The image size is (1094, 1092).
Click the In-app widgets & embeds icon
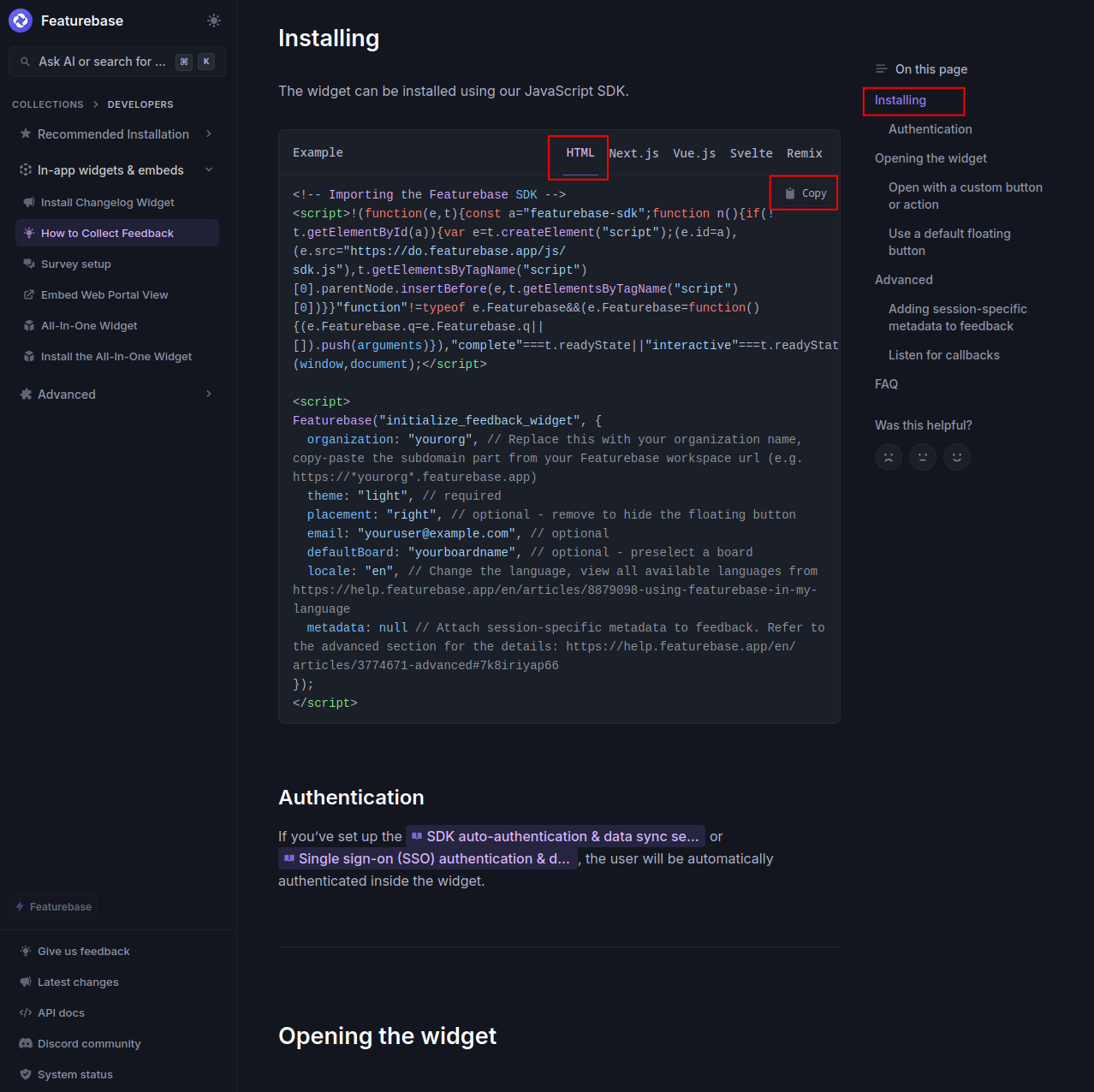click(x=26, y=170)
